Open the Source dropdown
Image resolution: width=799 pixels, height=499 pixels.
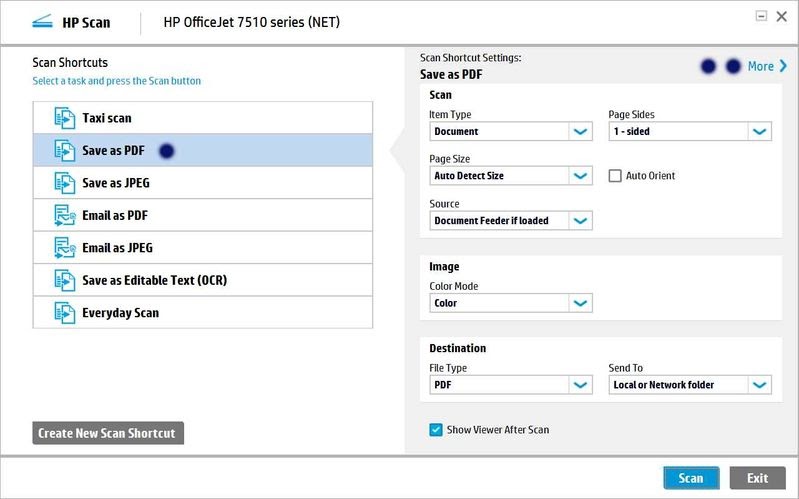pos(511,221)
